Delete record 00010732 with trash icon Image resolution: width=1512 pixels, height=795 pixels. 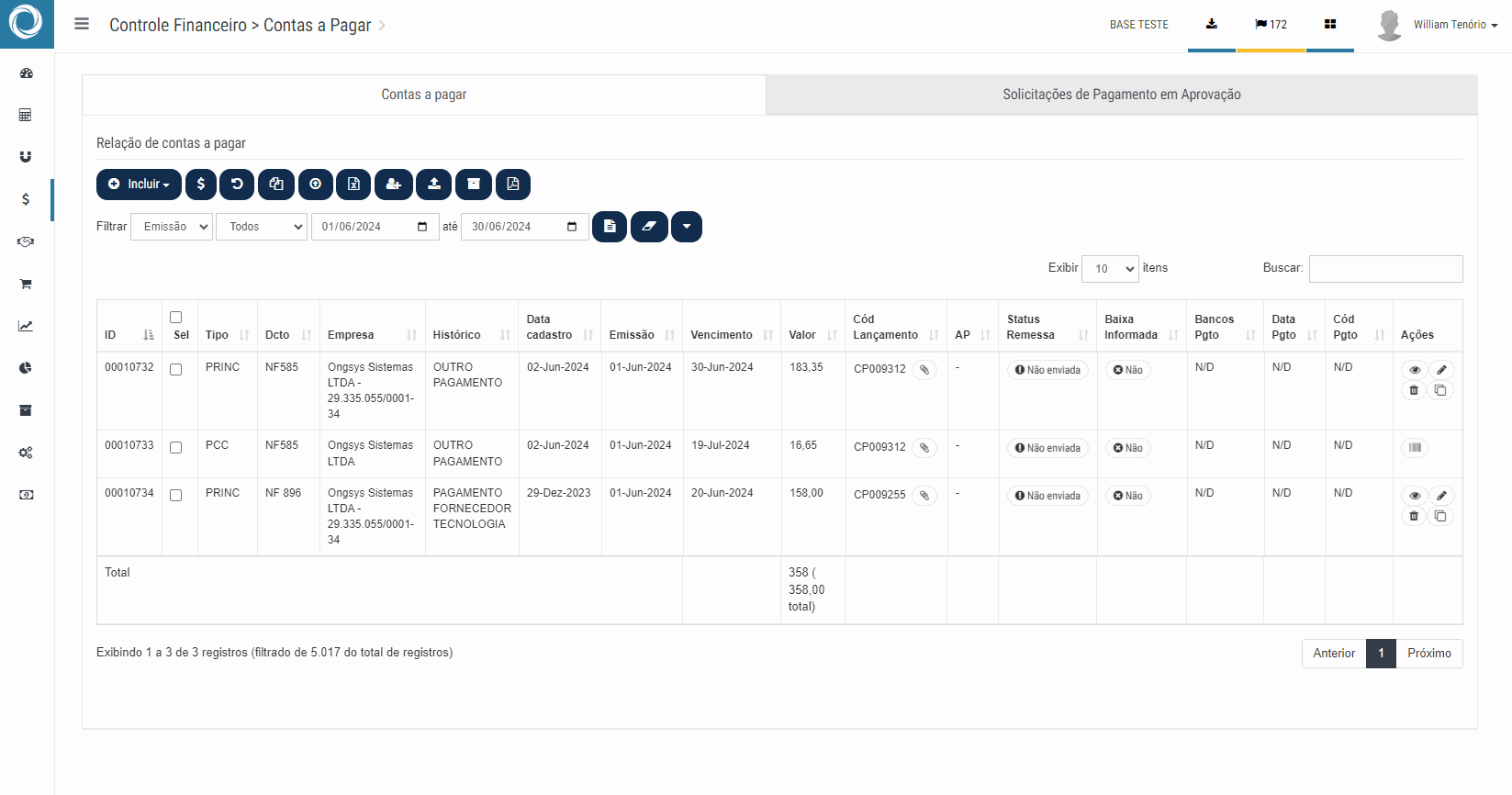pyautogui.click(x=1414, y=390)
